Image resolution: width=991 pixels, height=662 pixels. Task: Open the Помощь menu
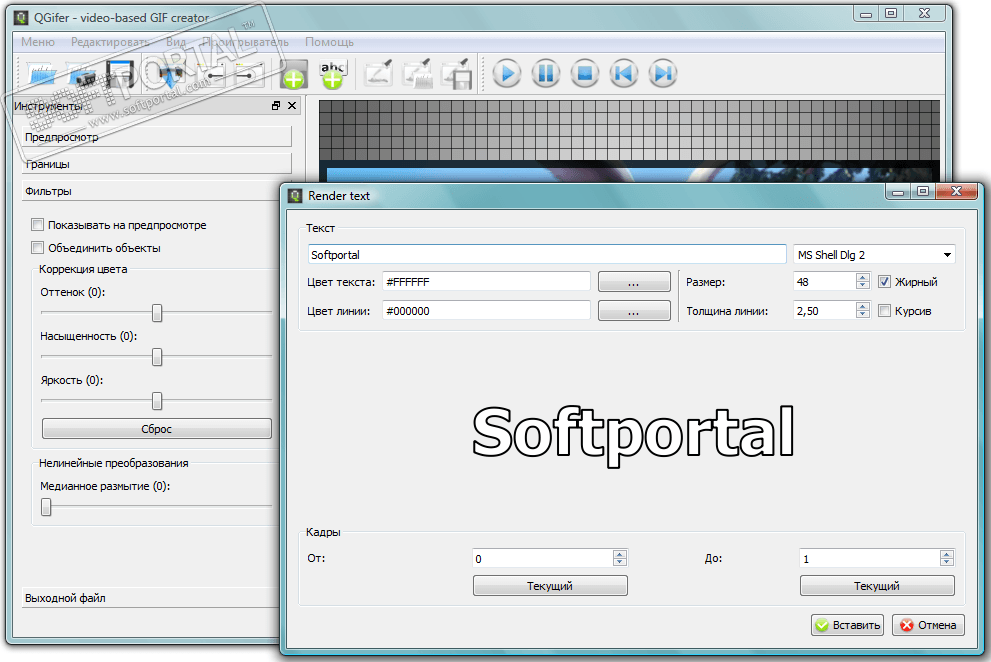click(x=329, y=42)
